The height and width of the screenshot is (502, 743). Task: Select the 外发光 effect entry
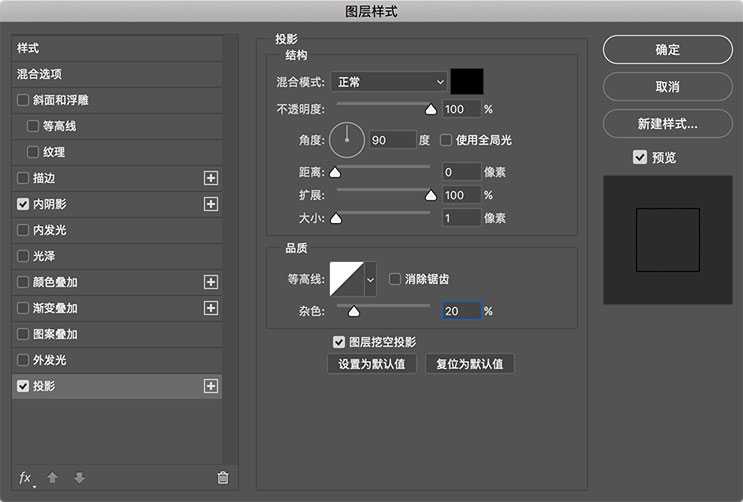coord(50,360)
